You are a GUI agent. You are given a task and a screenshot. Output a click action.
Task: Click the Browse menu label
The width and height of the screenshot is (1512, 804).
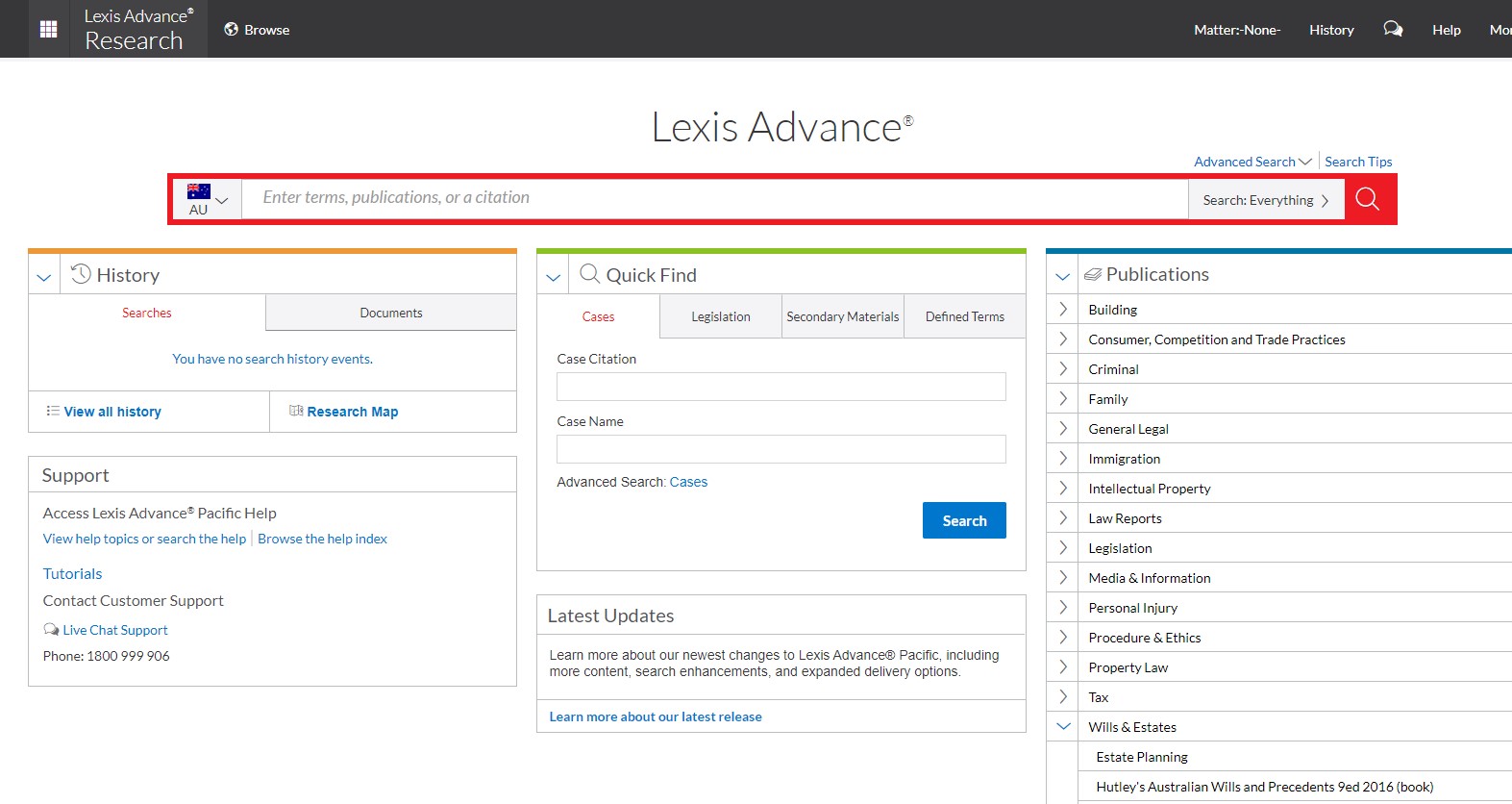267,30
